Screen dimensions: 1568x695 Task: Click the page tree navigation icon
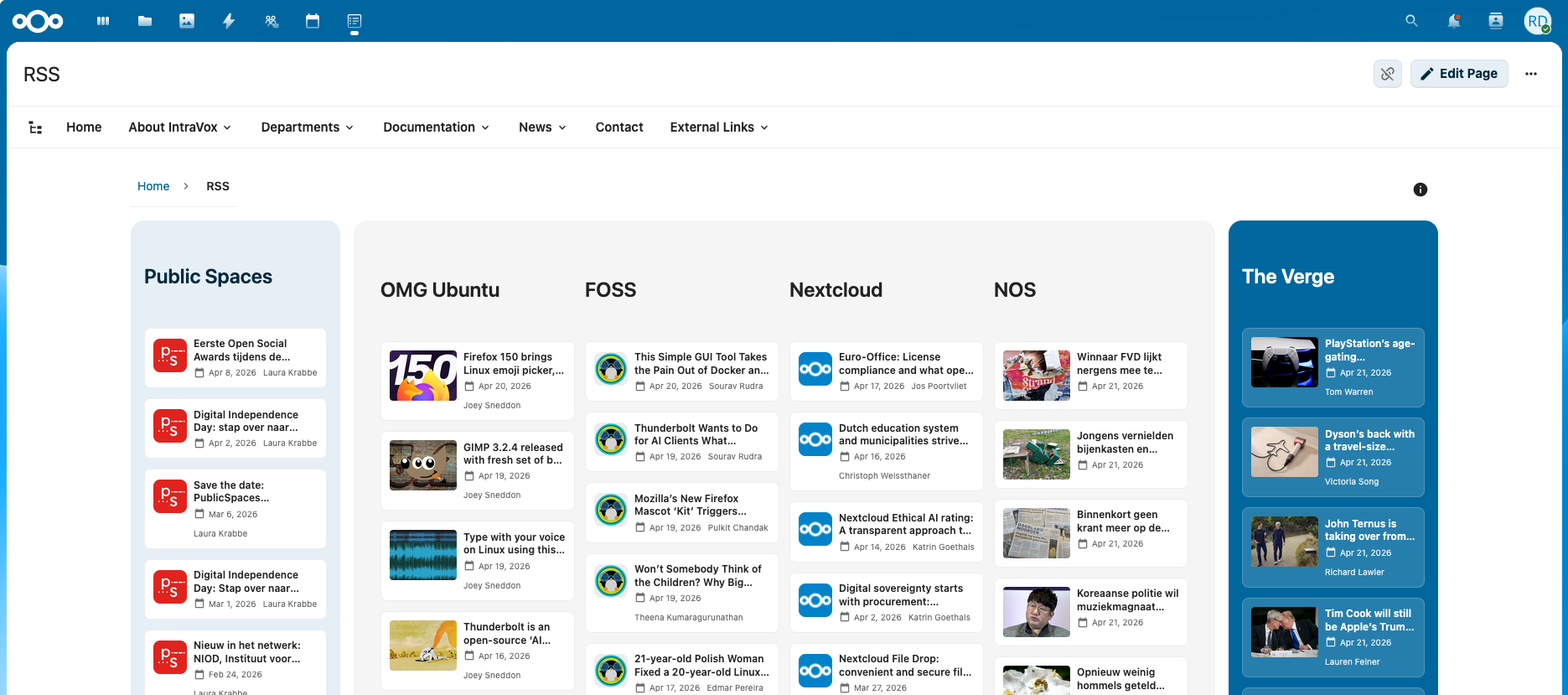(x=35, y=127)
